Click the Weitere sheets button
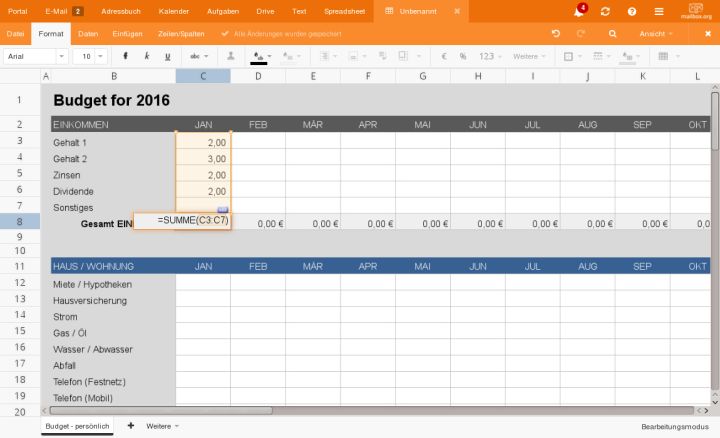720x438 pixels. coord(161,426)
